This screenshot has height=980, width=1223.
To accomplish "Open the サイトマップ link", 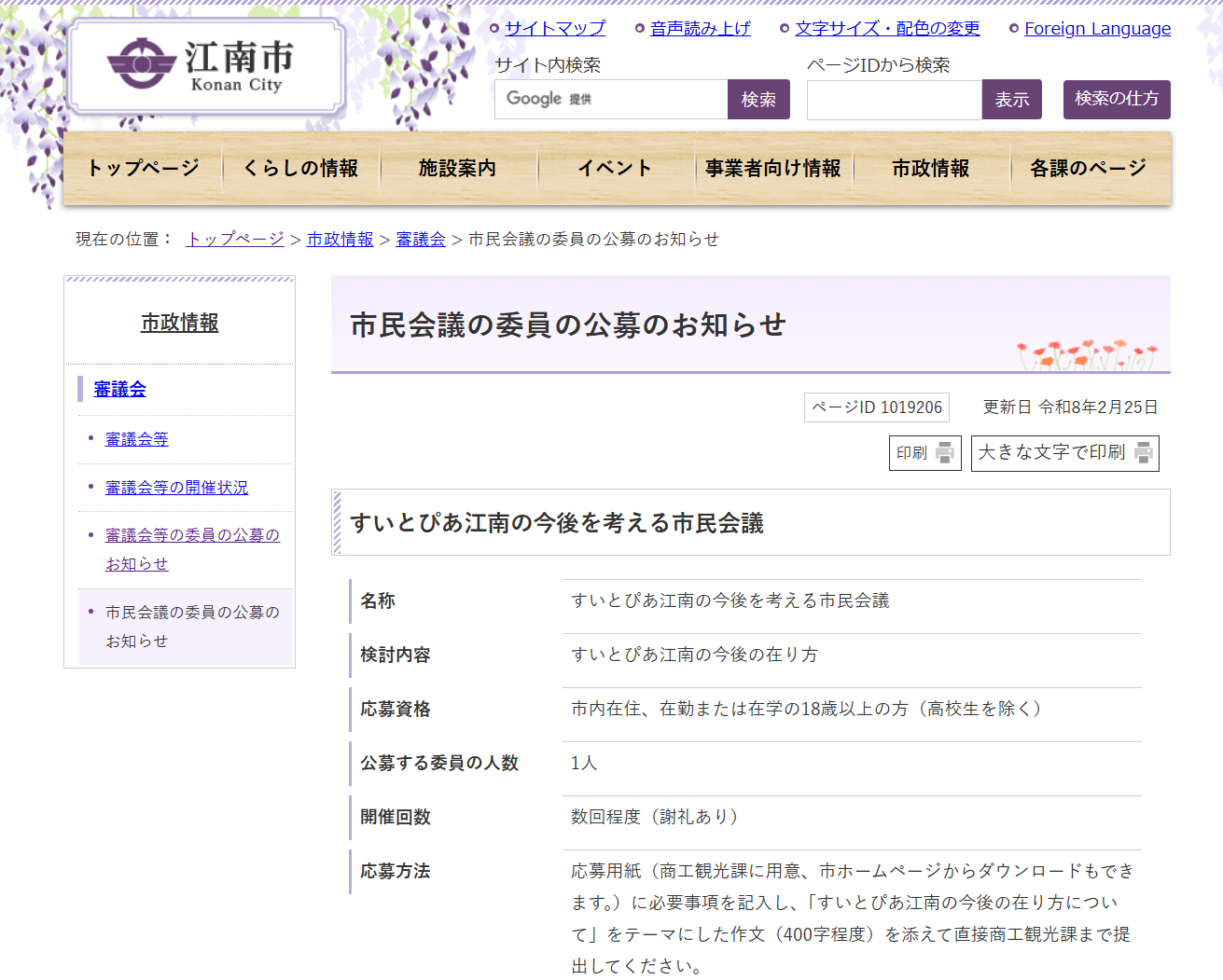I will [554, 29].
